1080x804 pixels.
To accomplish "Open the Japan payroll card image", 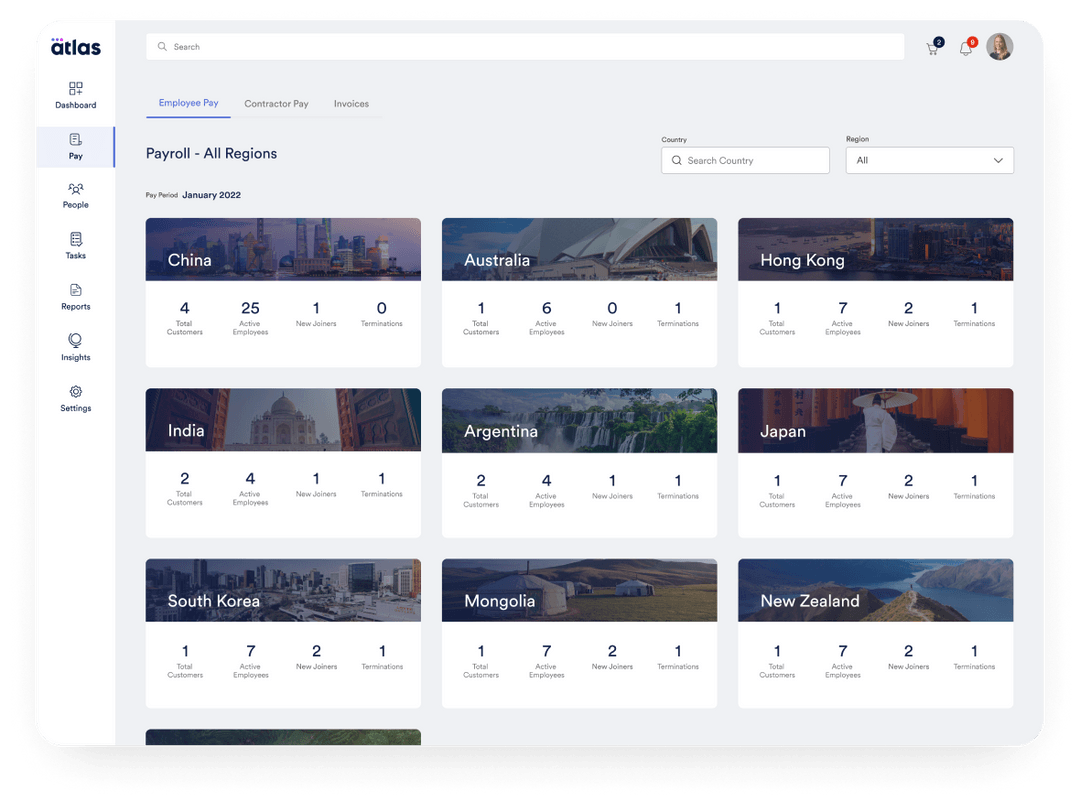I will tap(875, 420).
